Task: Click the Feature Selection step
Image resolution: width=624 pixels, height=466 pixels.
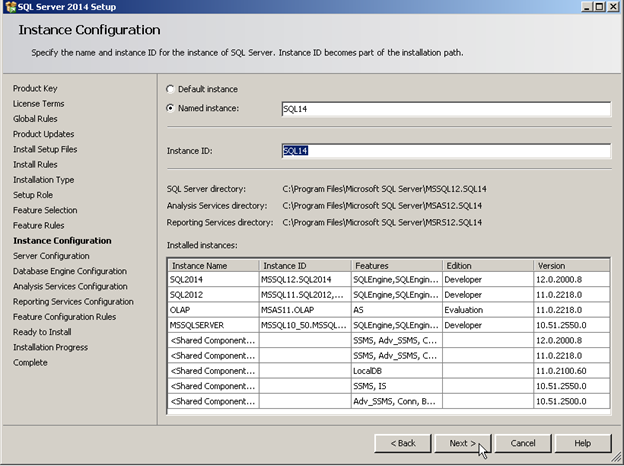Action: [45, 210]
